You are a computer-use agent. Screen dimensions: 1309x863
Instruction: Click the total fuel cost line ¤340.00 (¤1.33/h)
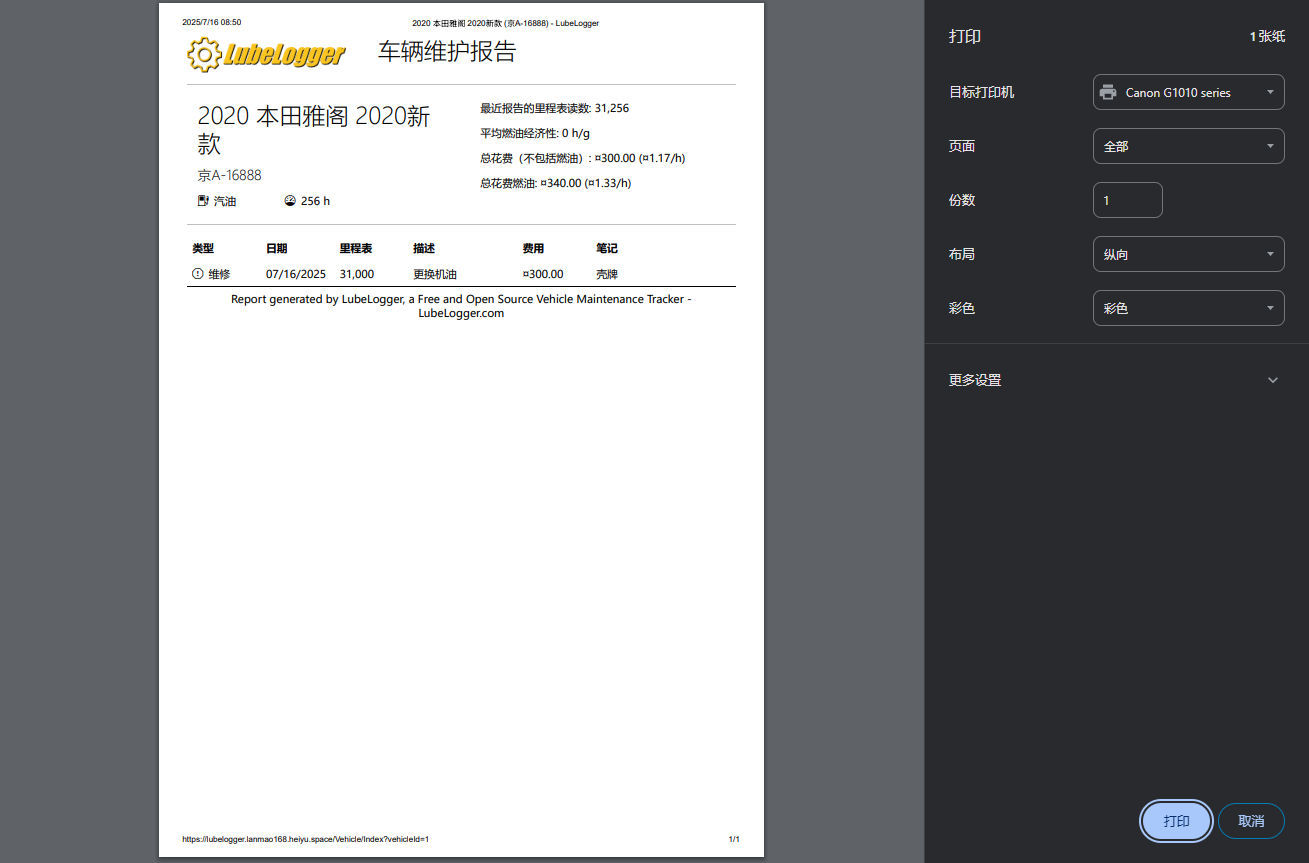tap(556, 183)
